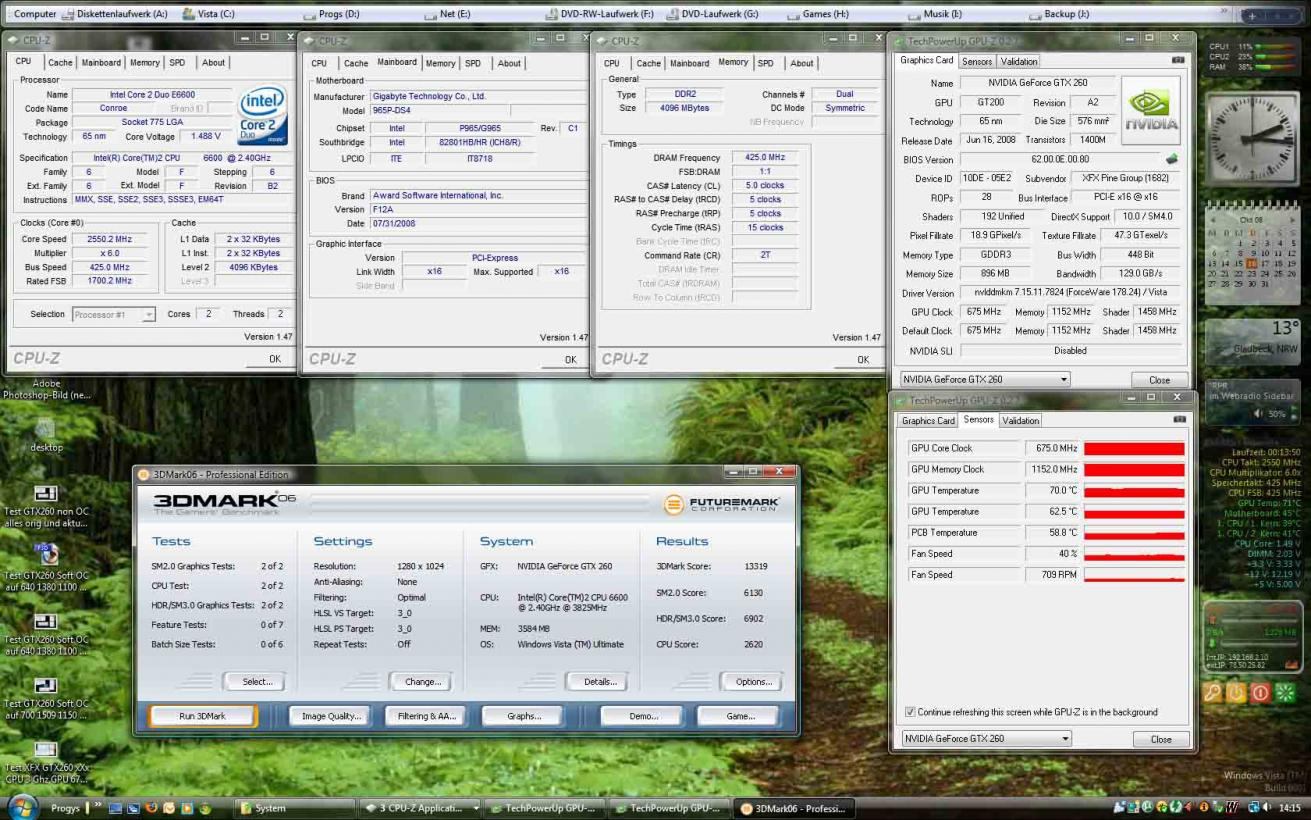Click the GPU Core Clock red sensor graph
Image resolution: width=1311 pixels, height=820 pixels.
pos(1134,449)
